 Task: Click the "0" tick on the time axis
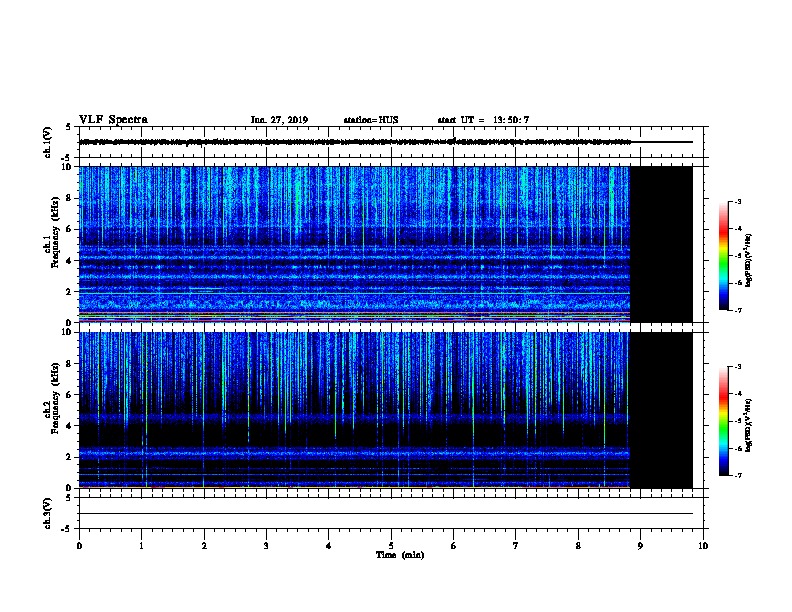(x=79, y=545)
